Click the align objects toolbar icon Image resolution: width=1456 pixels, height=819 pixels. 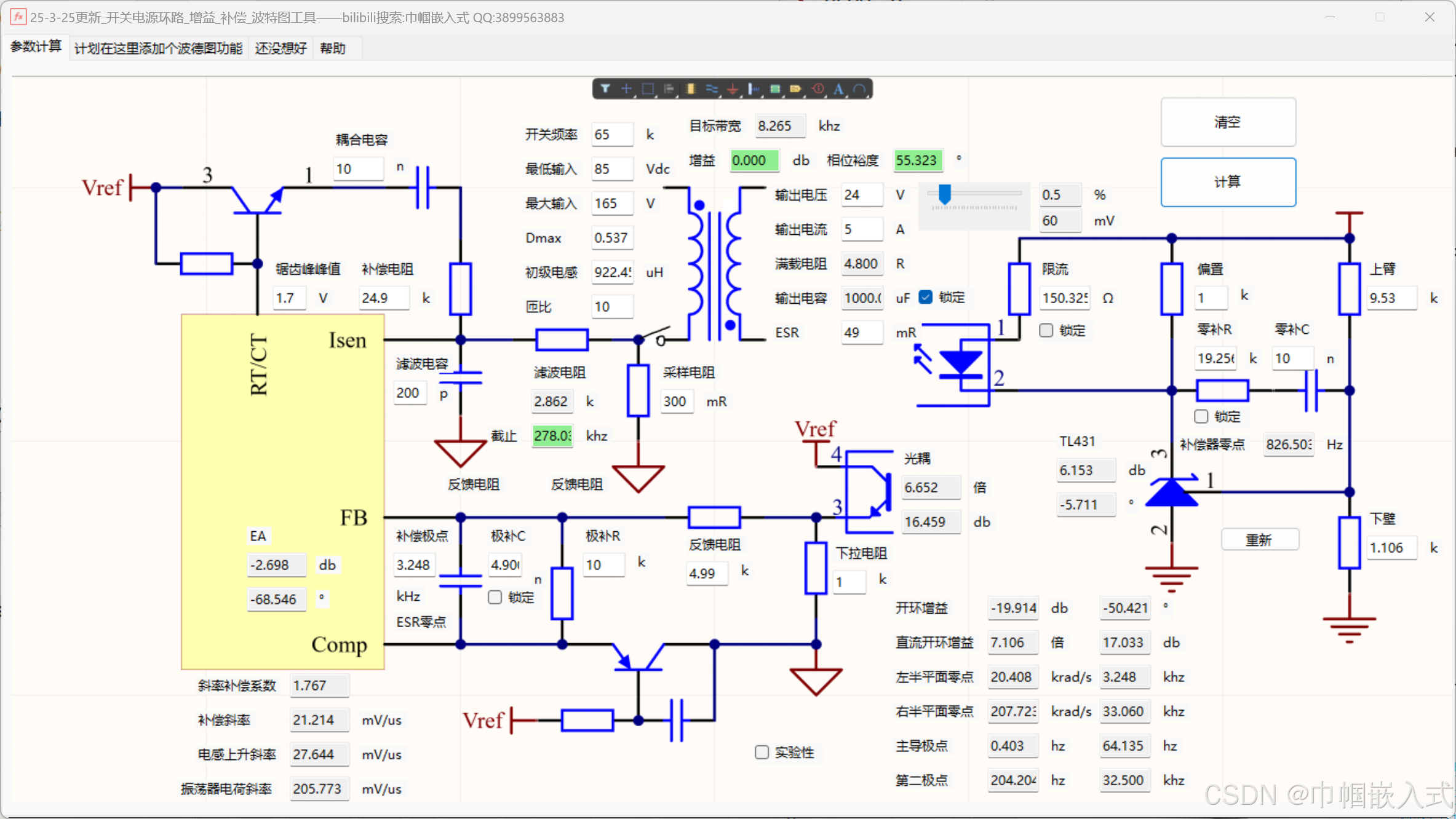point(669,89)
